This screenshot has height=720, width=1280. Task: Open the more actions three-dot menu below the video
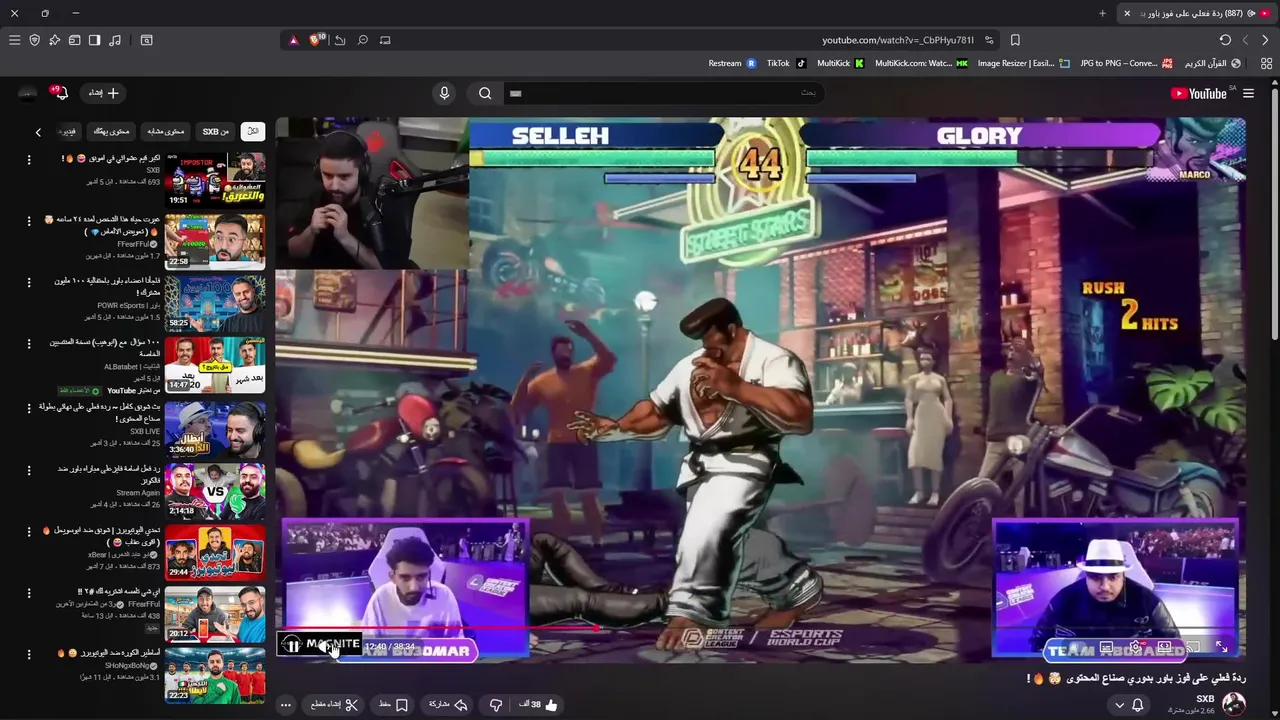click(285, 705)
